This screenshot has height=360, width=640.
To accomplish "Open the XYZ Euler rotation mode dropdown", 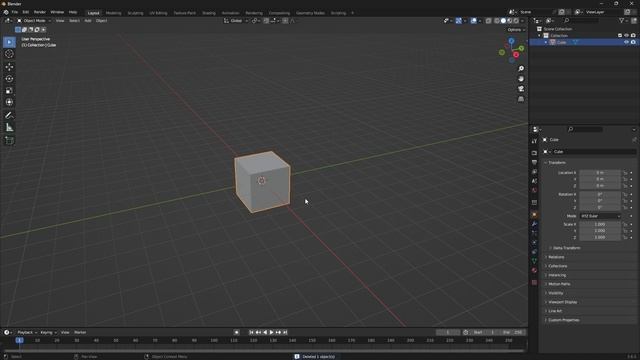I will 600,216.
